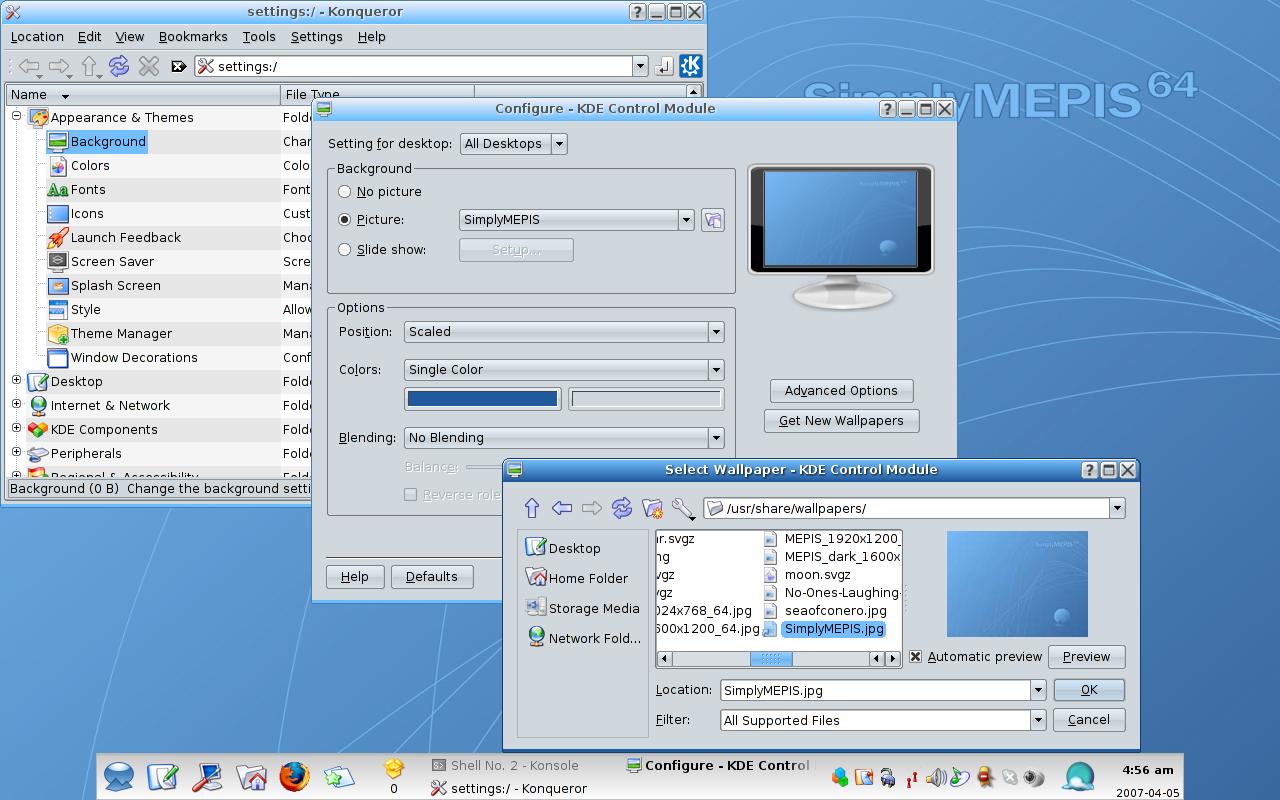Click the KDE gear logo in Konqueror
Image resolution: width=1280 pixels, height=800 pixels.
click(x=691, y=66)
